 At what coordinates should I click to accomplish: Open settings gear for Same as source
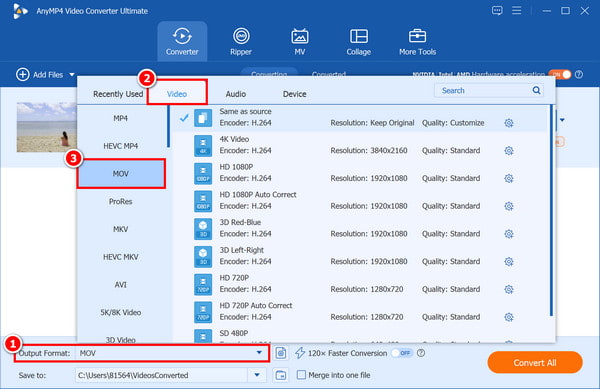(509, 123)
